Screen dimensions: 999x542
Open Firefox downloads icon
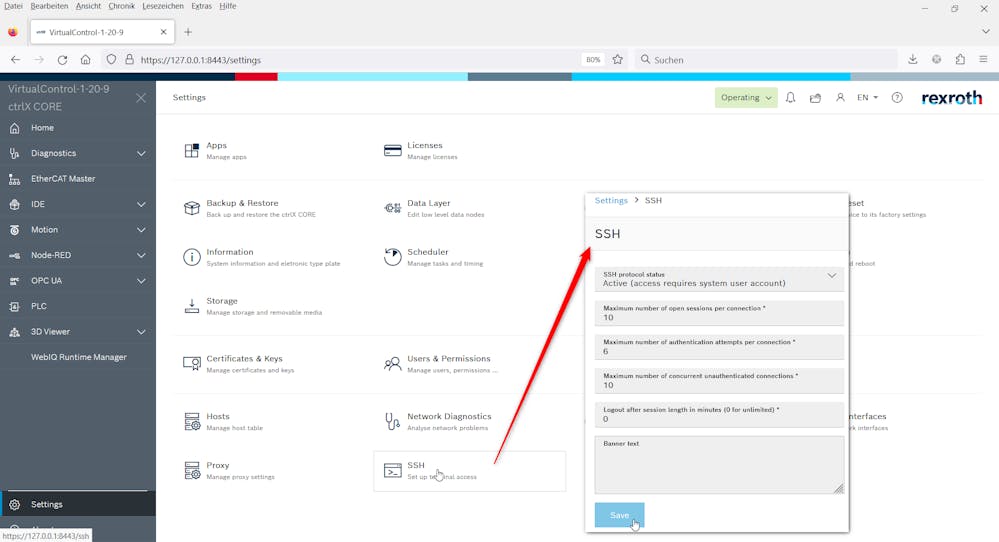tap(912, 59)
